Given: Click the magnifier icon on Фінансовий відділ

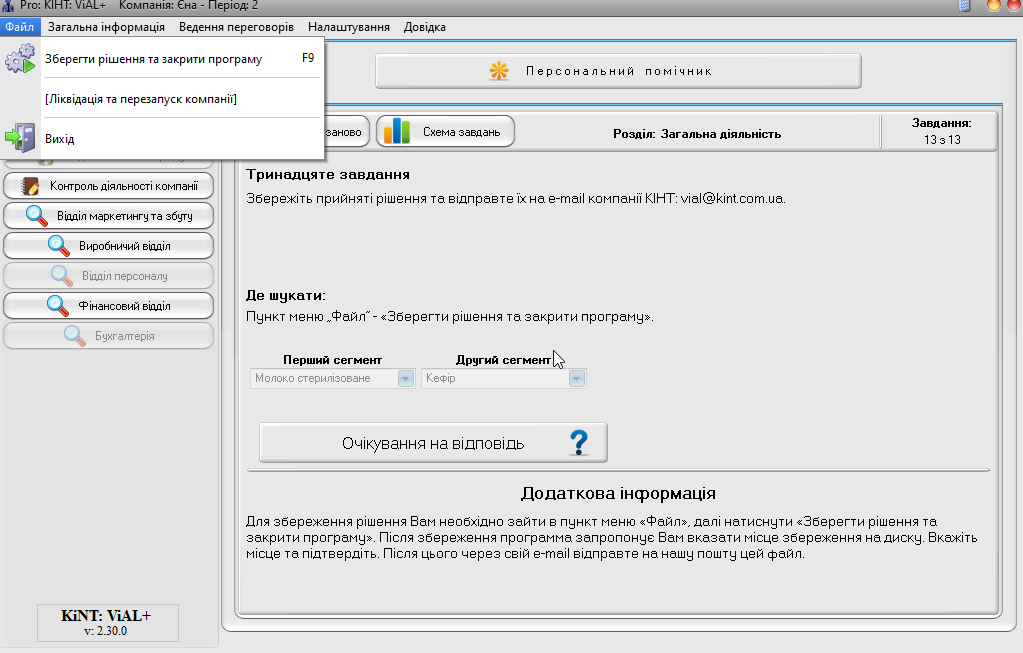Looking at the screenshot, I should point(57,306).
